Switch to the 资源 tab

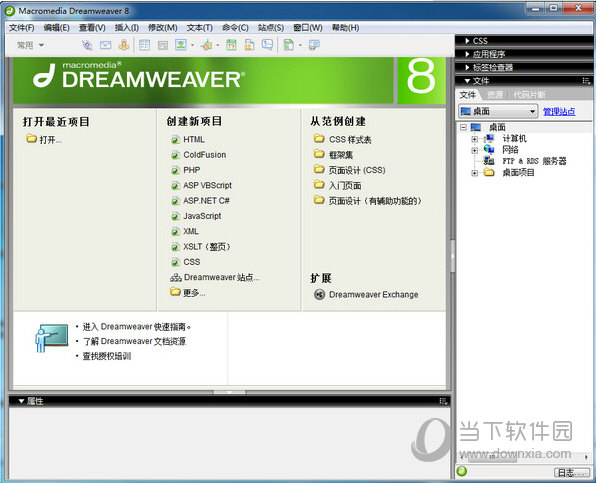coord(495,95)
